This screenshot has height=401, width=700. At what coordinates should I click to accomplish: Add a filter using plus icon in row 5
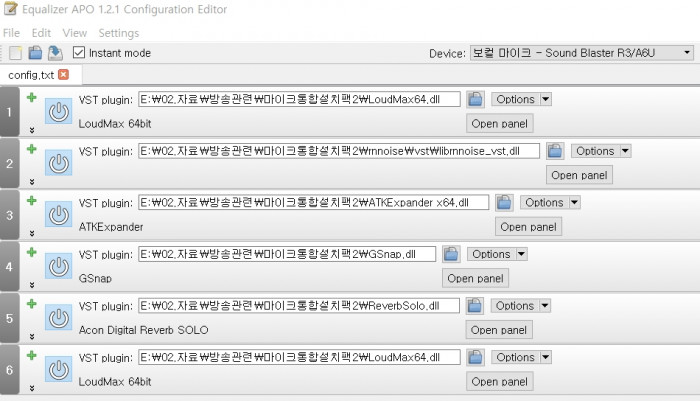point(31,303)
